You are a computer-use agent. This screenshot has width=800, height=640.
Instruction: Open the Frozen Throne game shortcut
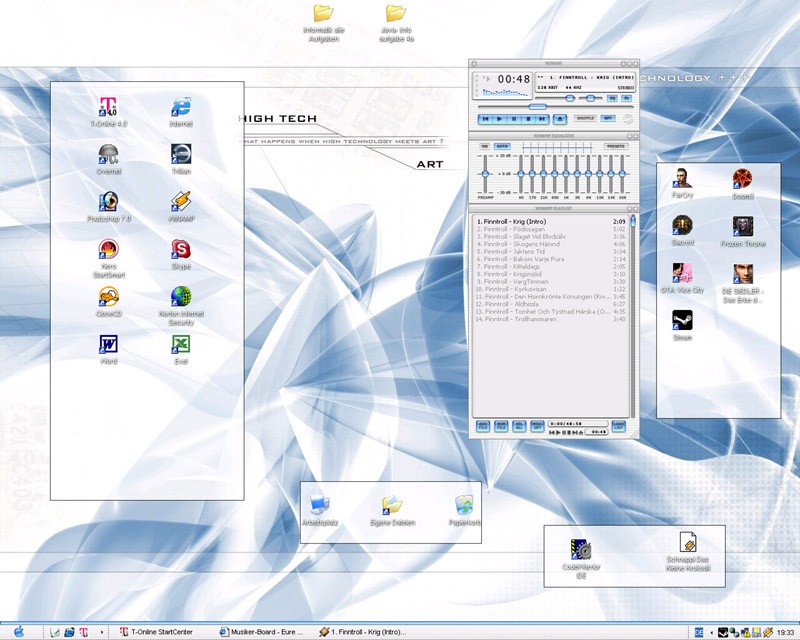743,232
